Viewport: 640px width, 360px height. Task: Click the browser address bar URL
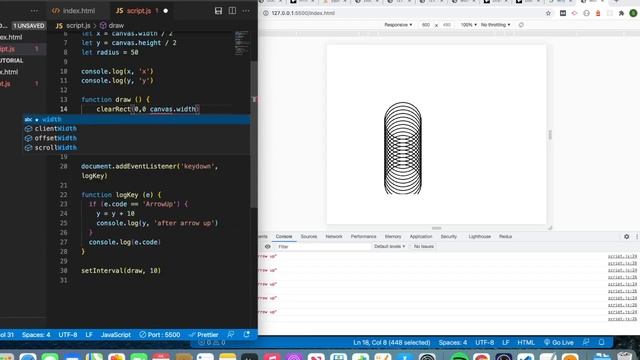point(303,13)
